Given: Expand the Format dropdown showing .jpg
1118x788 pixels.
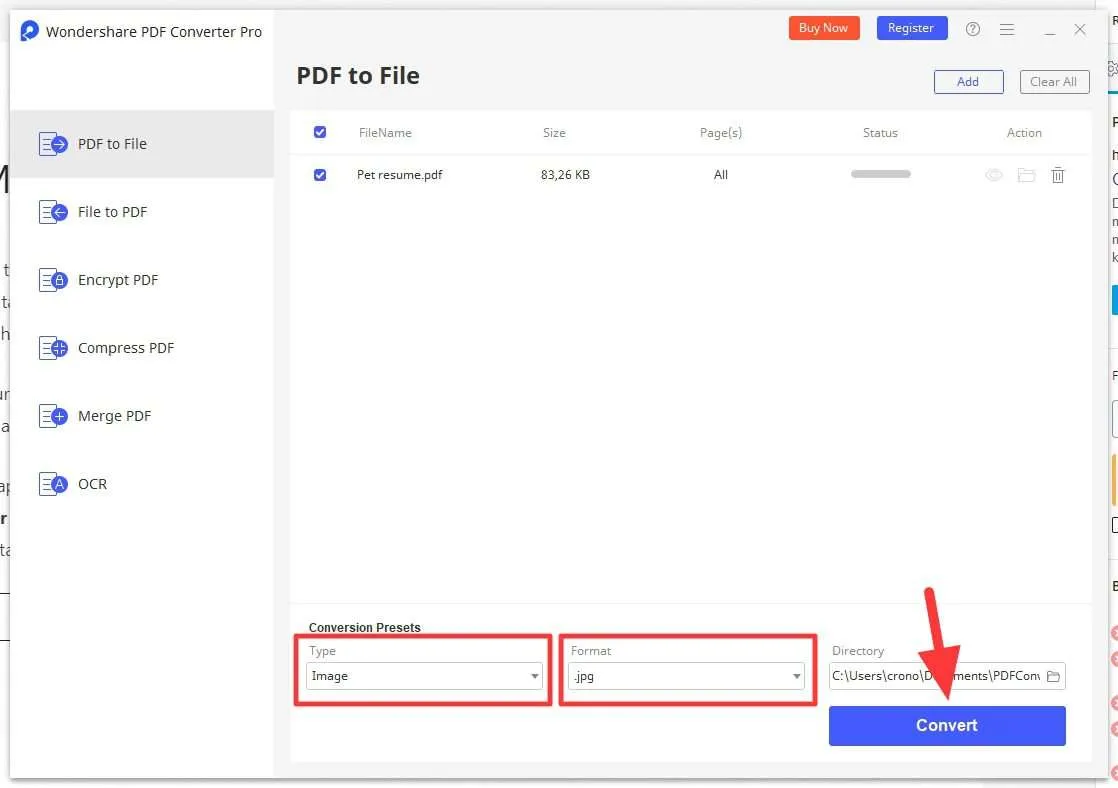Looking at the screenshot, I should pos(686,676).
